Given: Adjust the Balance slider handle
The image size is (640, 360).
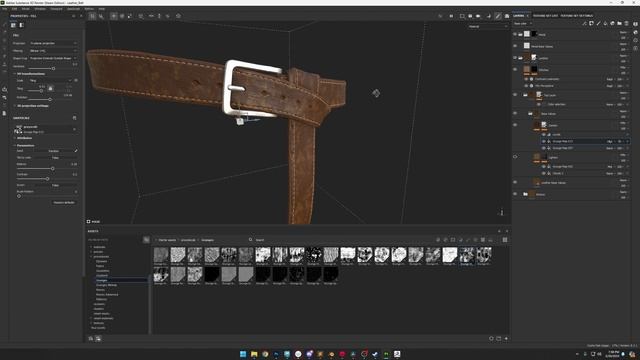Looking at the screenshot, I should click(52, 169).
